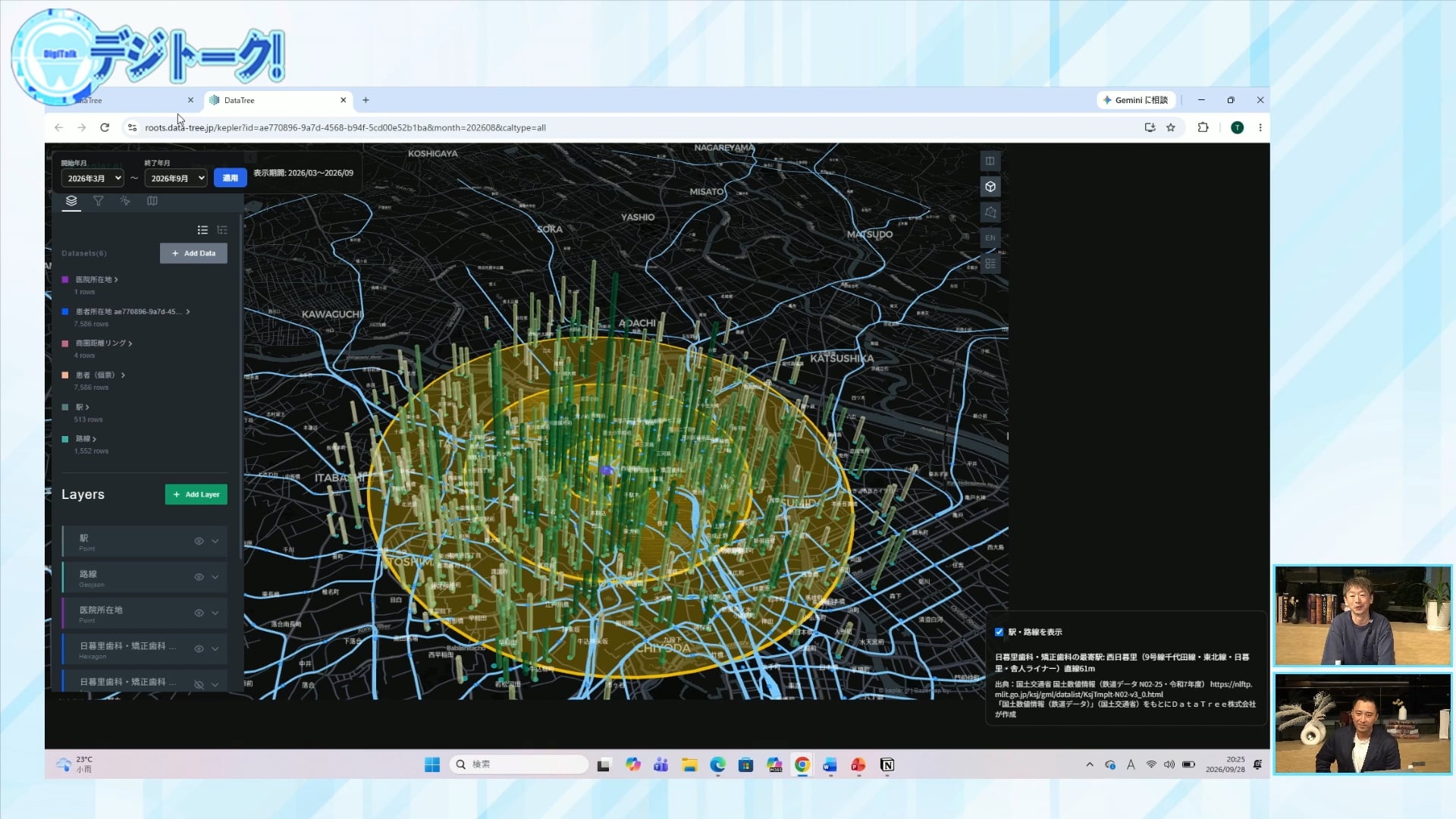This screenshot has height=819, width=1456.
Task: Switch map locale with EN button
Action: [x=990, y=238]
